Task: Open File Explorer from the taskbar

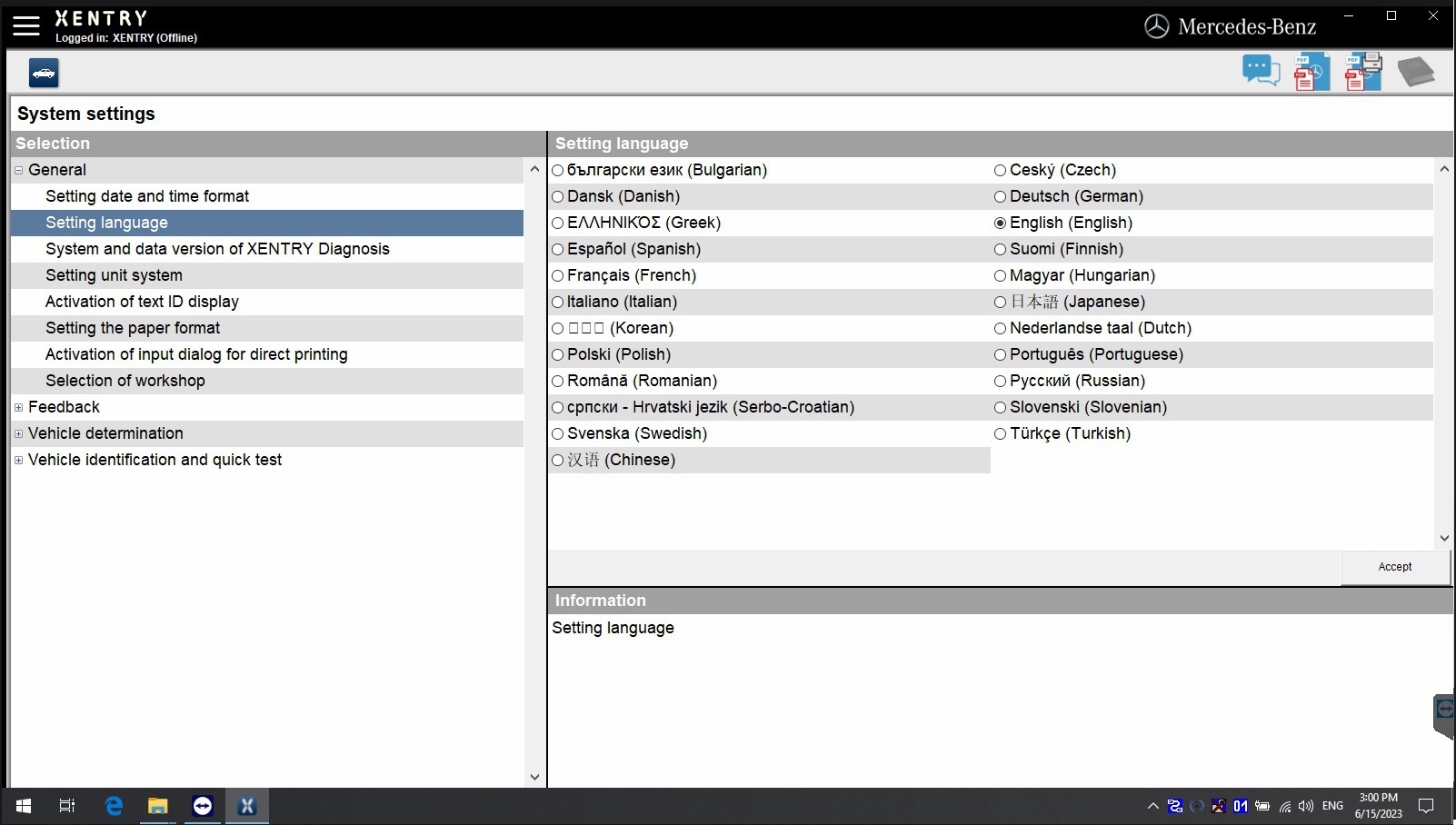Action: tap(158, 806)
